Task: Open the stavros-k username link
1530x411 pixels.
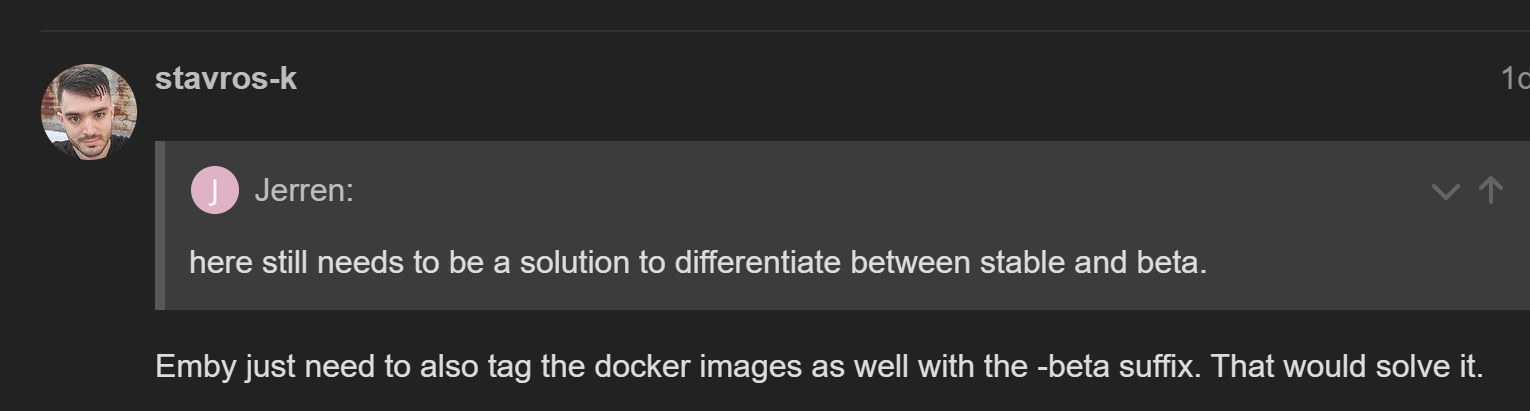Action: (226, 79)
